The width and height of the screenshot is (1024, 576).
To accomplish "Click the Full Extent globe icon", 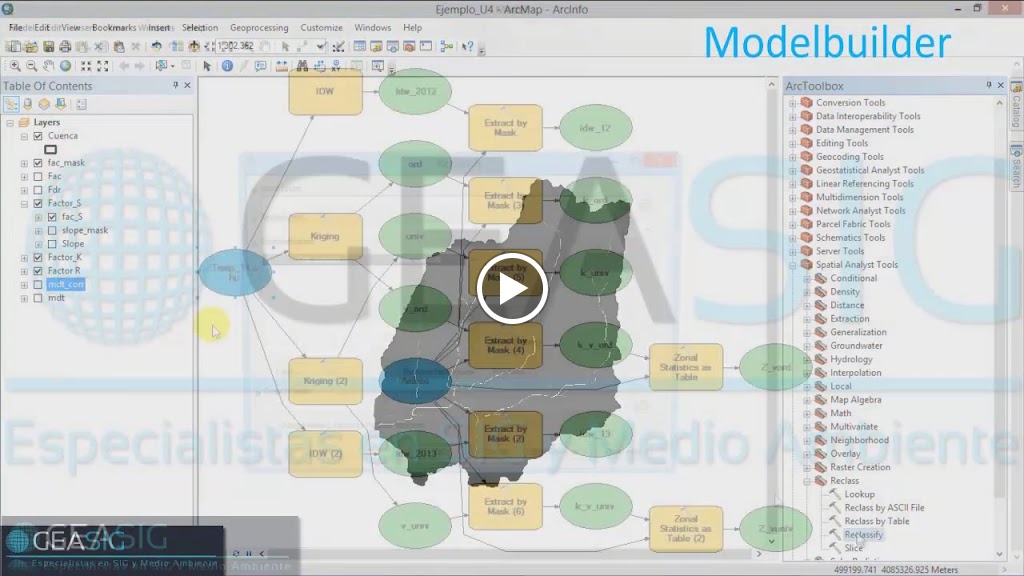I will 65,66.
